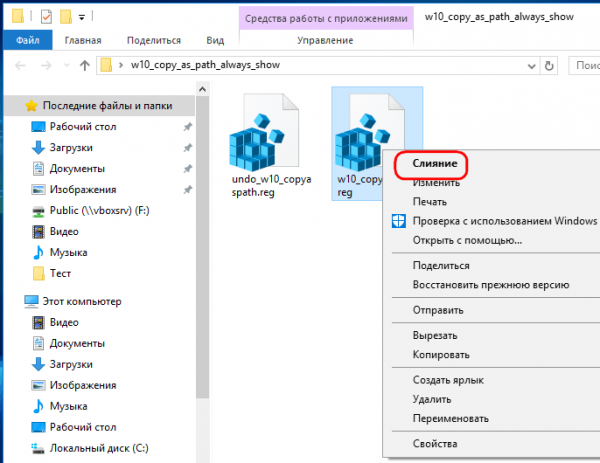Open Рабочий стол under Этот компьютер

pos(83,427)
